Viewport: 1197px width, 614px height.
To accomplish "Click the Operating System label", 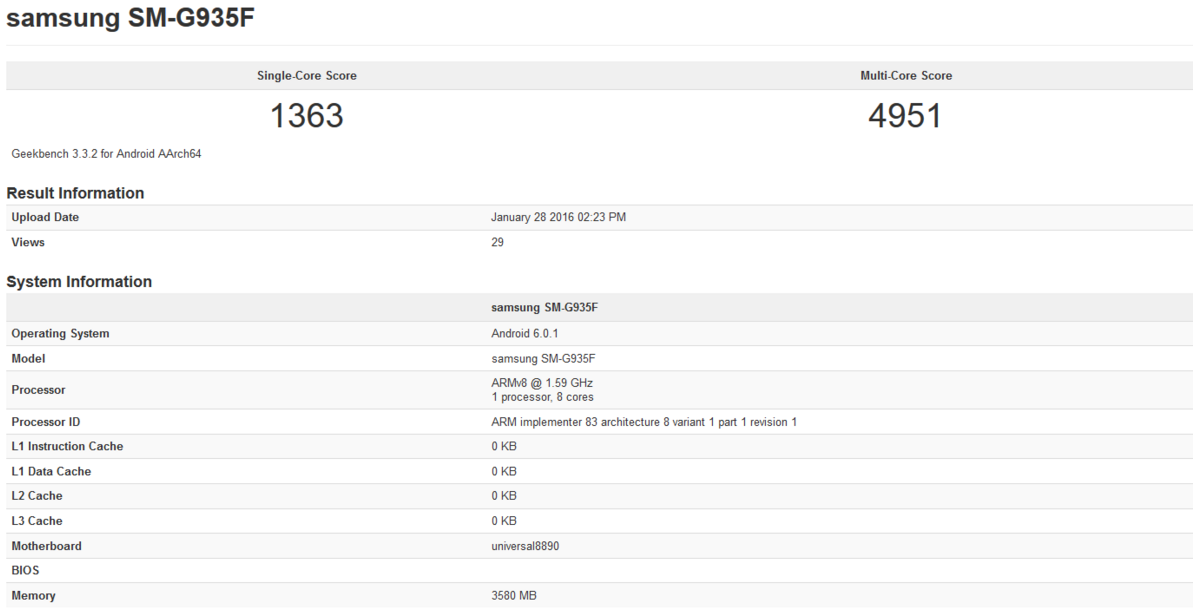I will tap(60, 334).
